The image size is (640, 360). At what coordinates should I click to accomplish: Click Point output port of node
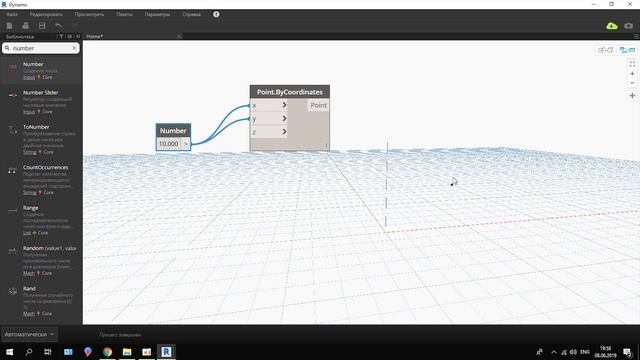(318, 105)
